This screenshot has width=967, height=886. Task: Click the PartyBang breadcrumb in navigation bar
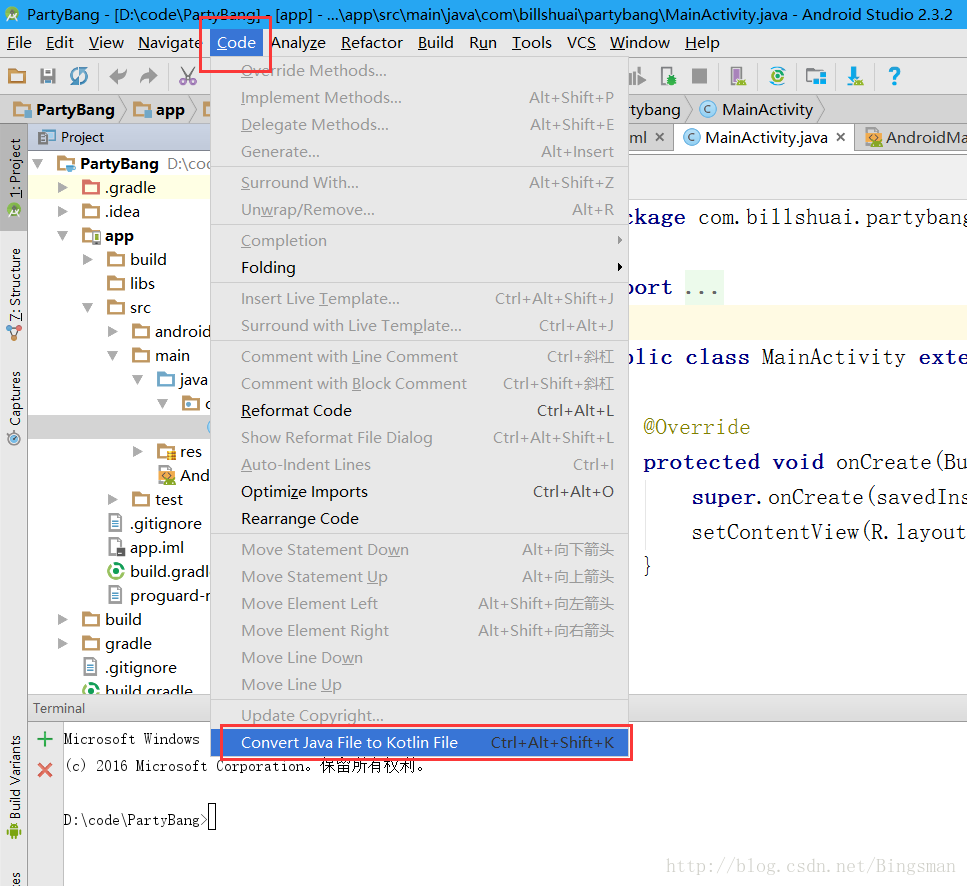pyautogui.click(x=65, y=110)
